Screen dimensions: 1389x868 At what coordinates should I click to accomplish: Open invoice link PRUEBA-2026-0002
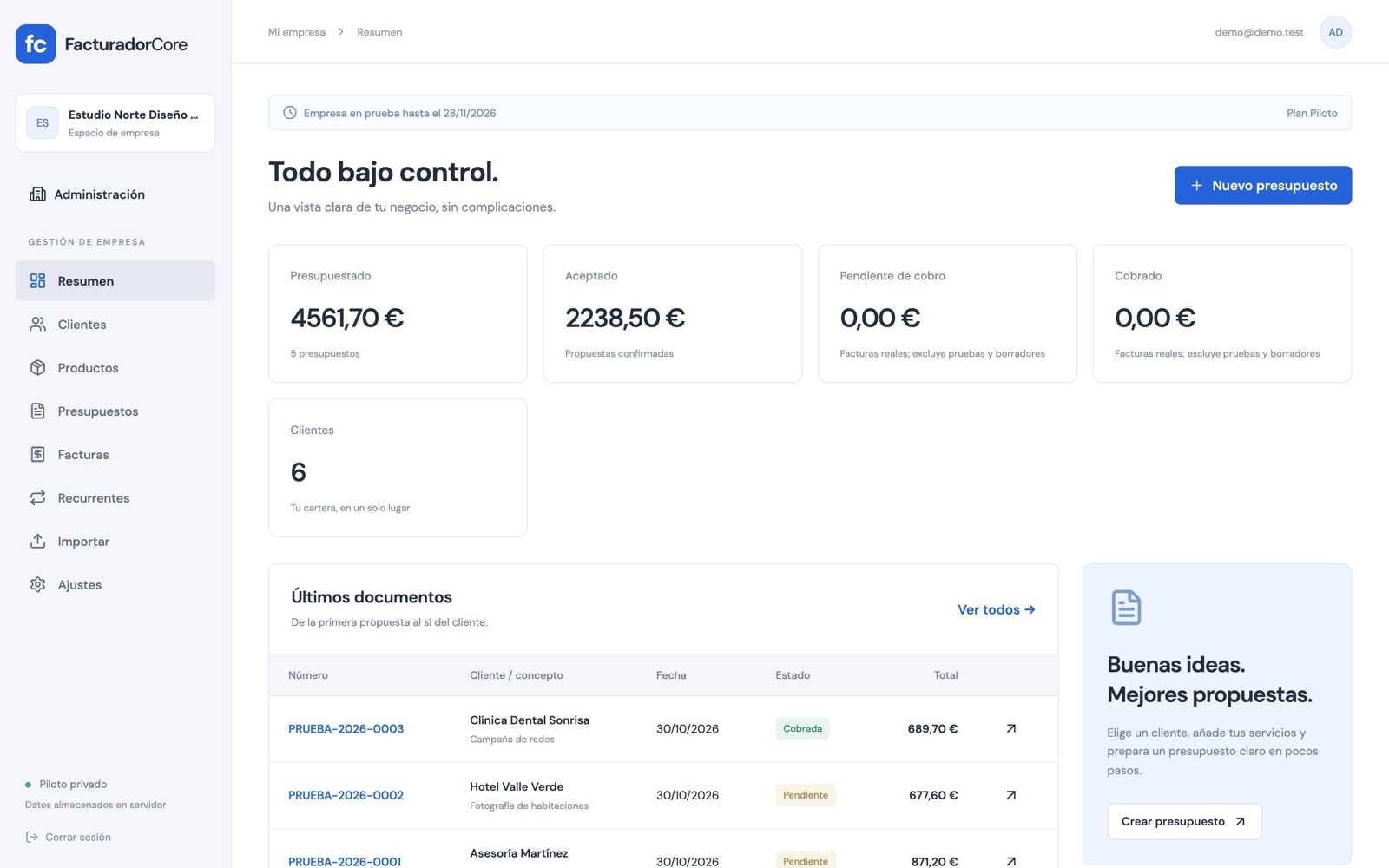346,795
